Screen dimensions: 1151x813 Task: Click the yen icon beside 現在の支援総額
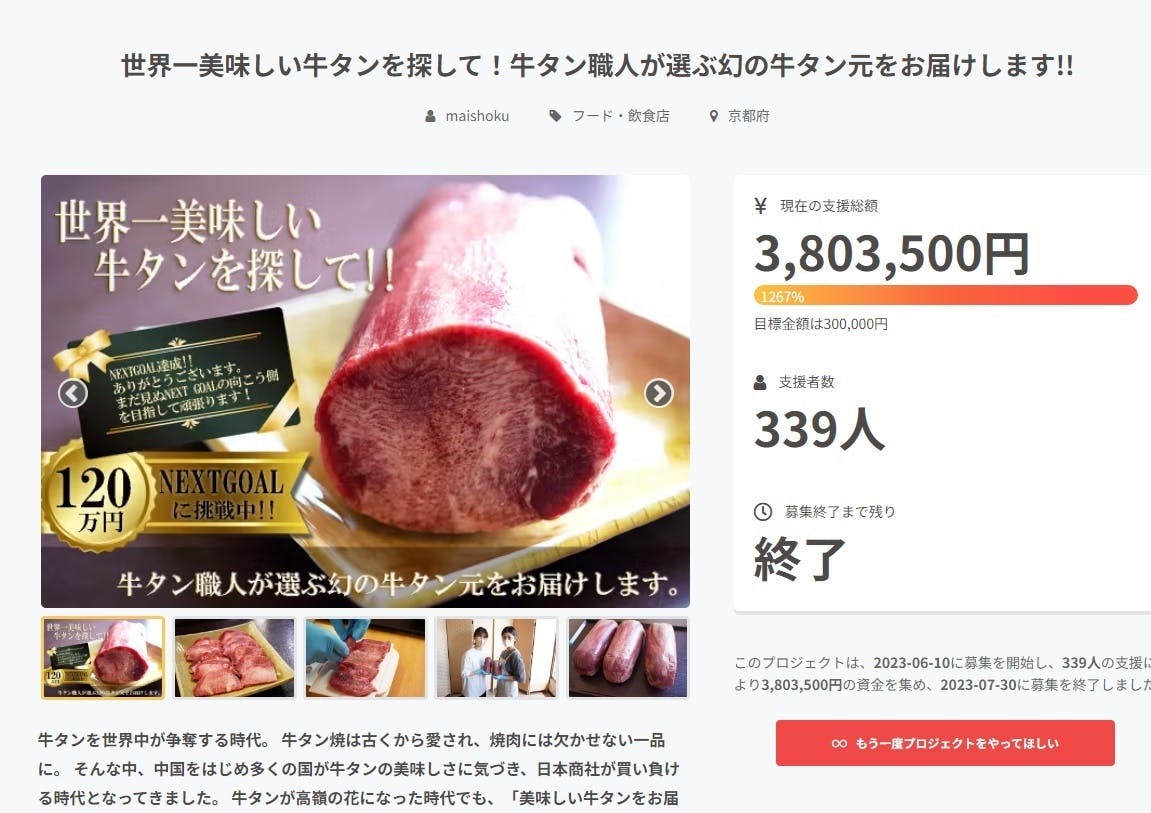[x=760, y=205]
